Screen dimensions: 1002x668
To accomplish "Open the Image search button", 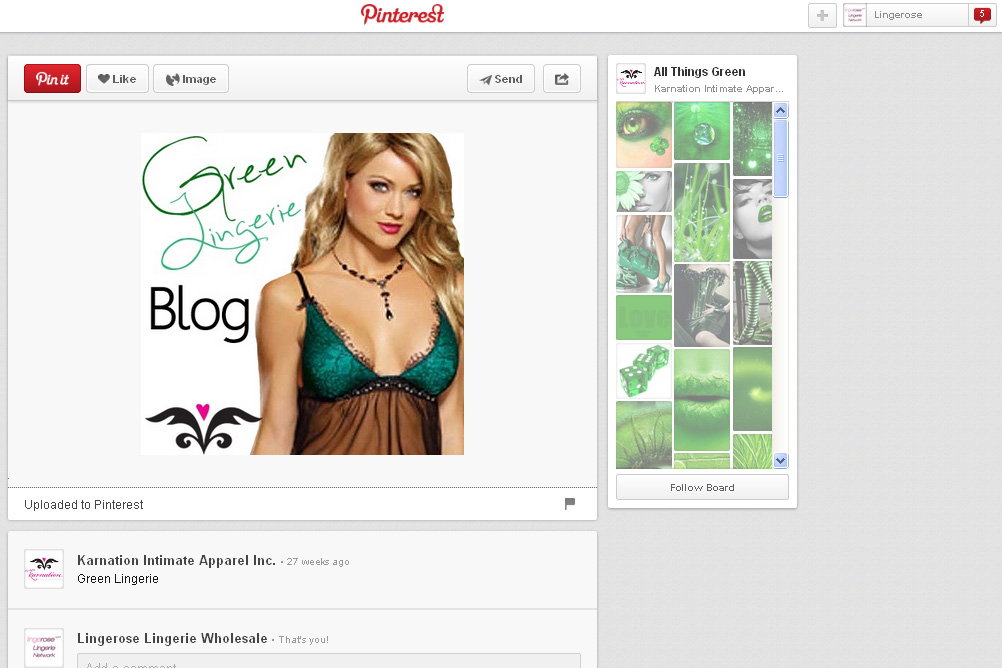I will point(191,79).
